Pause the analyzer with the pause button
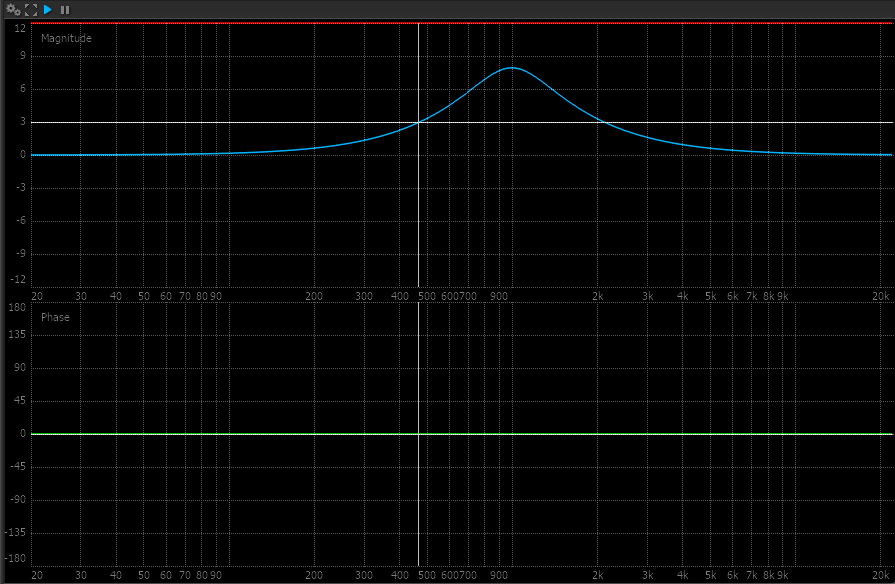 65,9
